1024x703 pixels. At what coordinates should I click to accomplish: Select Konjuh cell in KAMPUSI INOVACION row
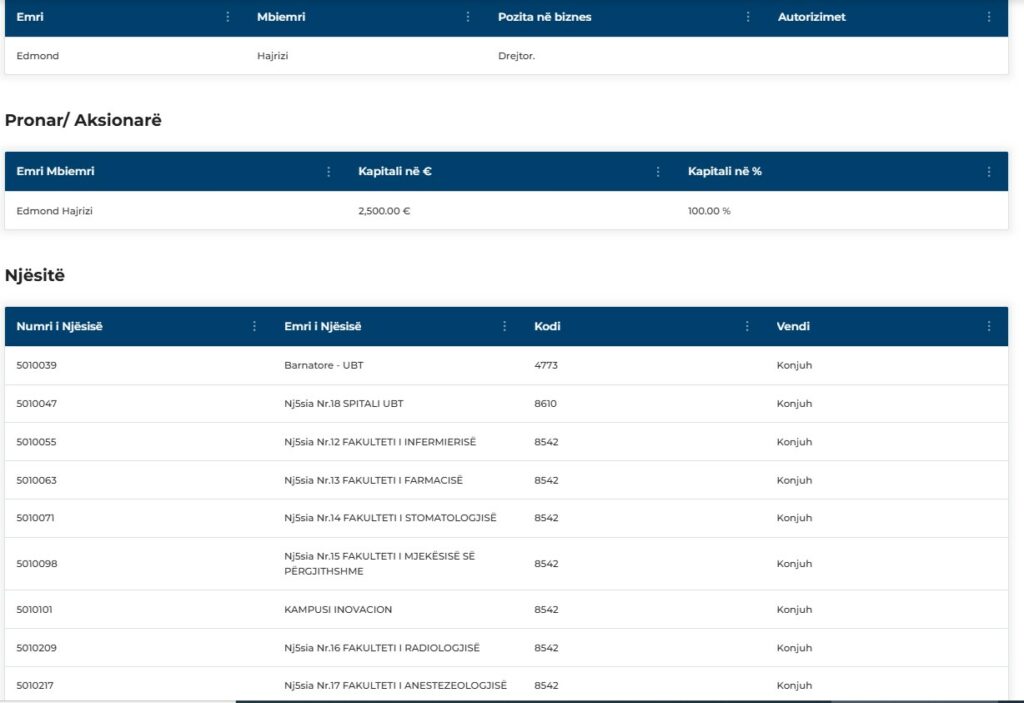point(794,610)
